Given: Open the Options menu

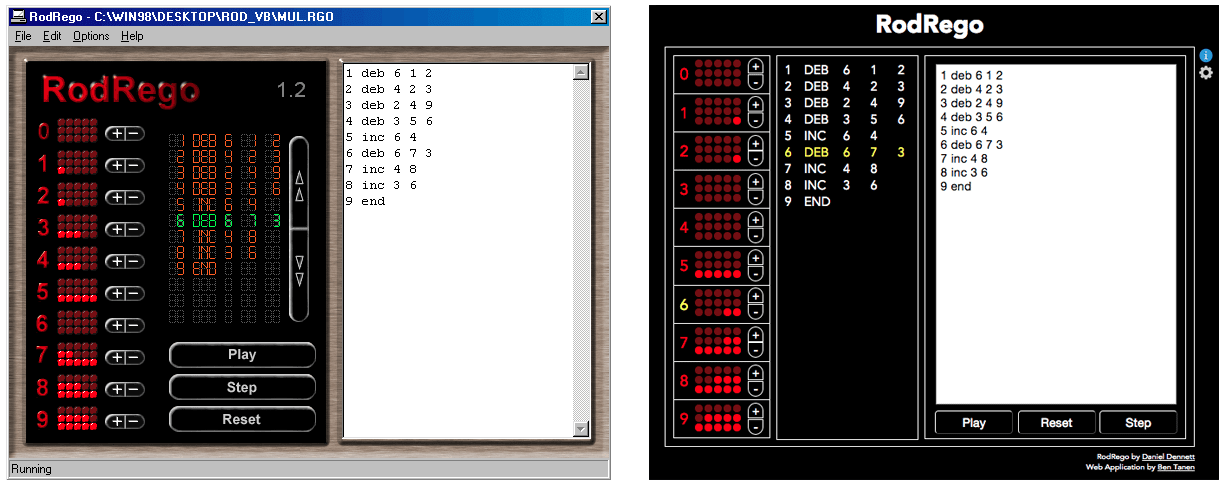Looking at the screenshot, I should pyautogui.click(x=91, y=36).
